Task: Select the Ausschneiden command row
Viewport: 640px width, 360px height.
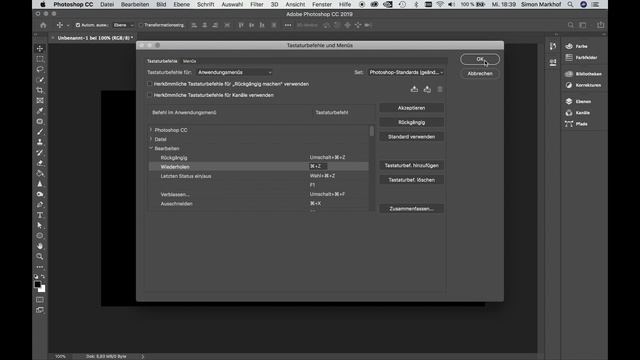Action: 258,203
